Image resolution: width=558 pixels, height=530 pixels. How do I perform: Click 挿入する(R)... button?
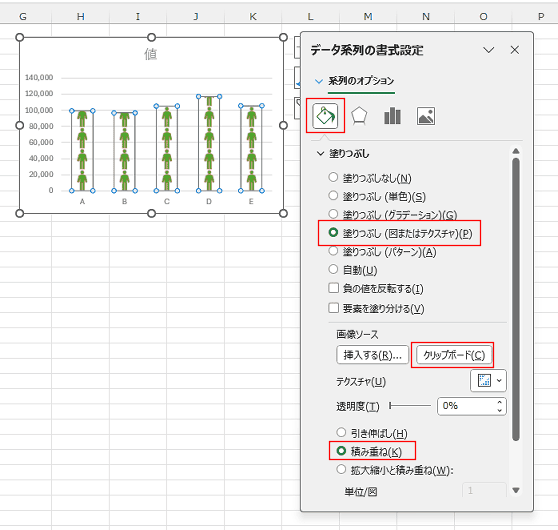372,355
